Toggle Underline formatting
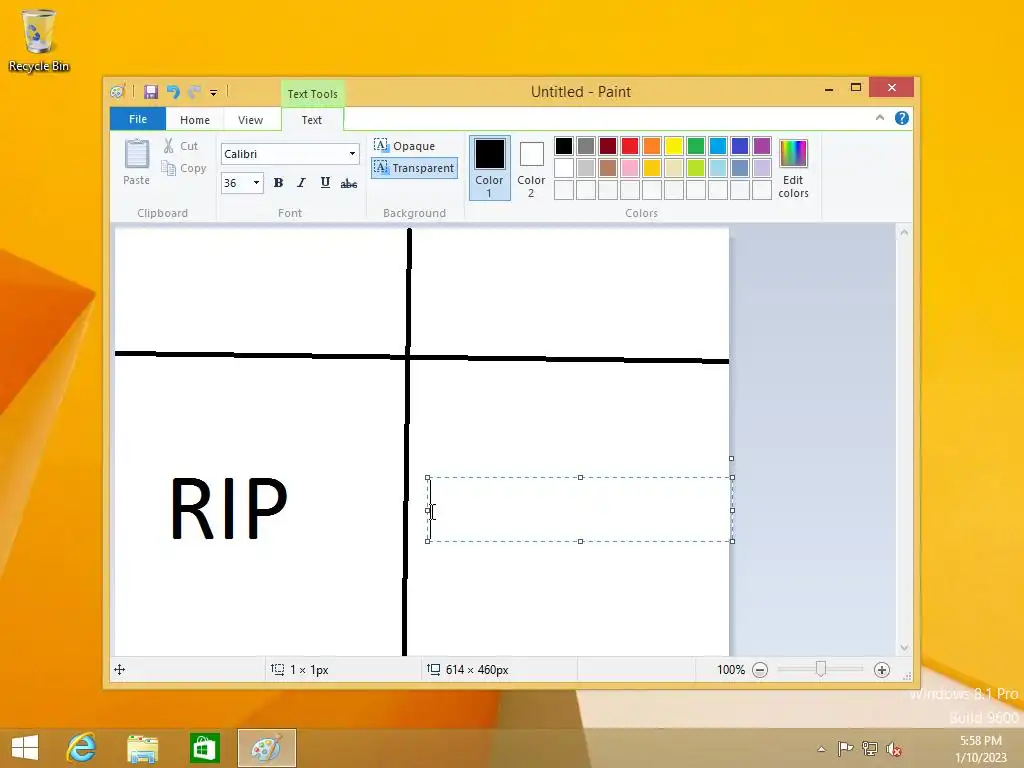This screenshot has height=768, width=1024. (x=325, y=183)
